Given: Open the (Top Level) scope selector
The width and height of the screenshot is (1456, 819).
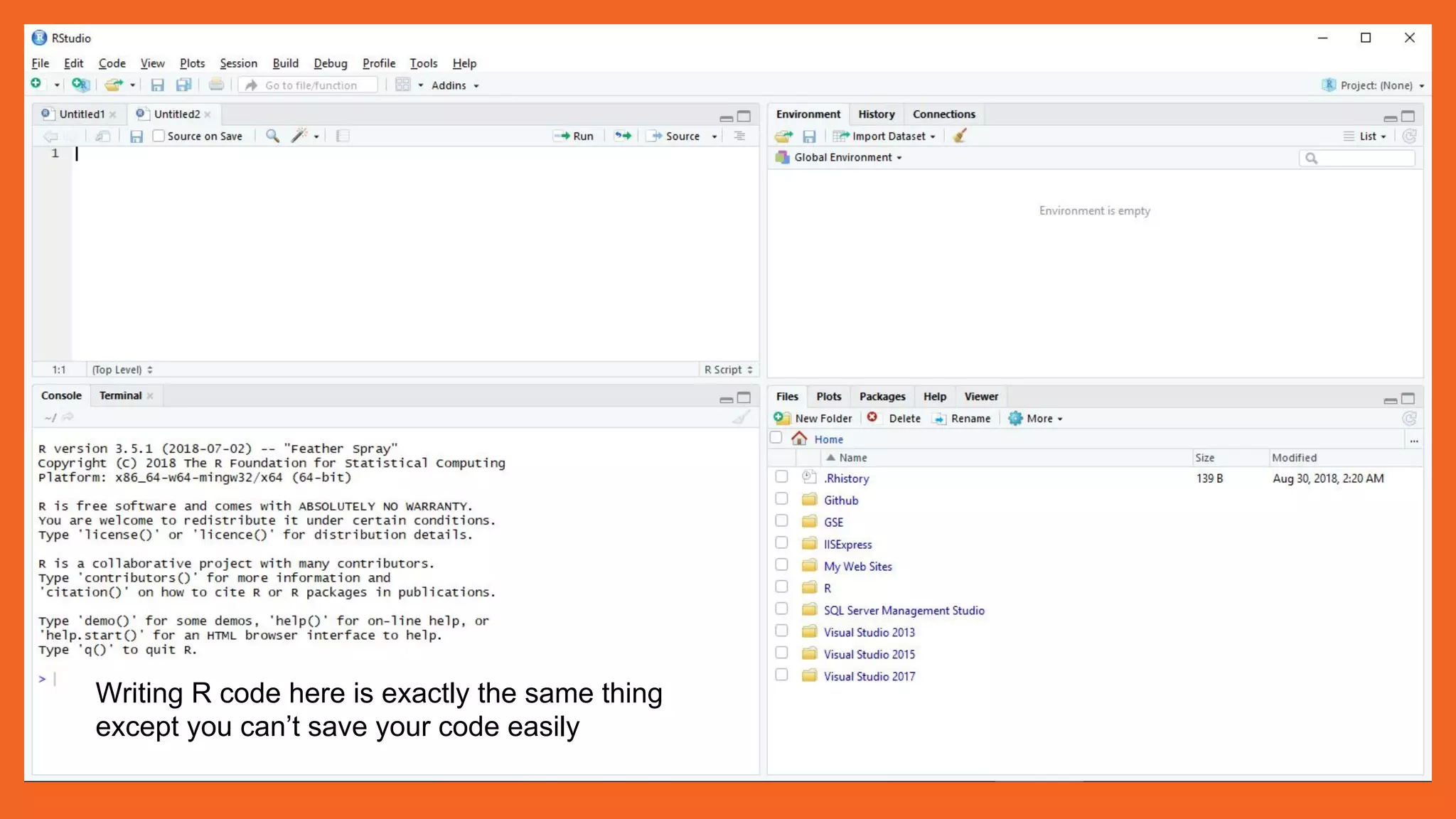Looking at the screenshot, I should pyautogui.click(x=122, y=370).
